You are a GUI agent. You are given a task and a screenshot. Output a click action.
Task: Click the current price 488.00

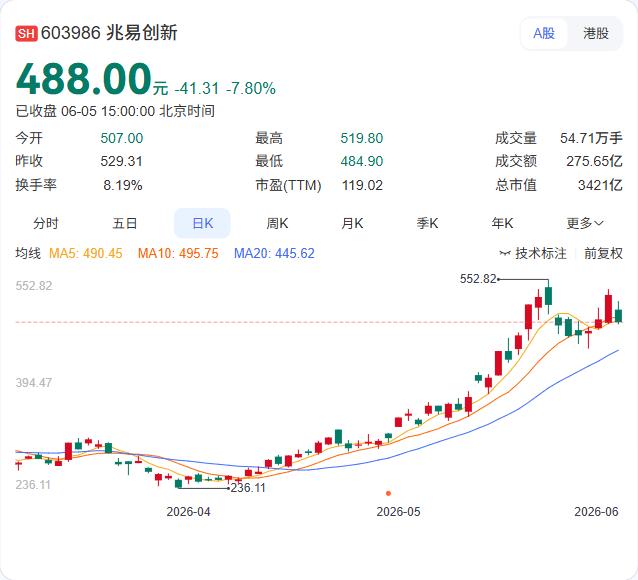click(83, 79)
